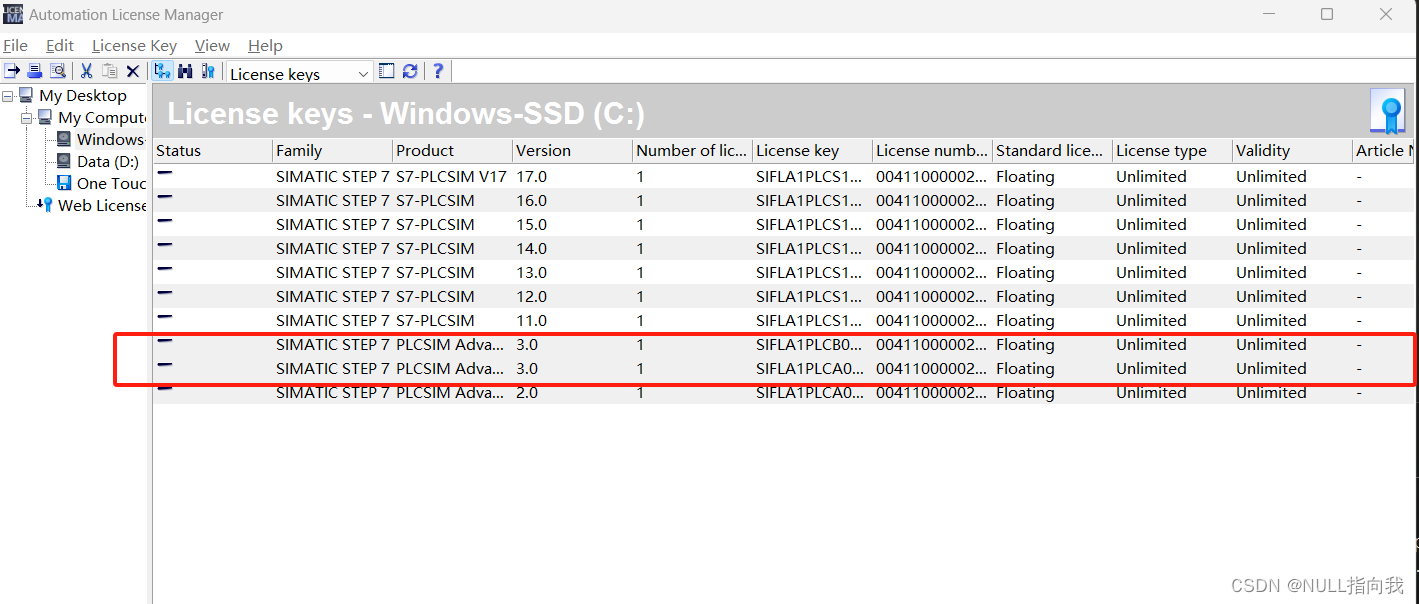1419x604 pixels.
Task: Click the license check icon beside binoculars
Action: tap(208, 71)
